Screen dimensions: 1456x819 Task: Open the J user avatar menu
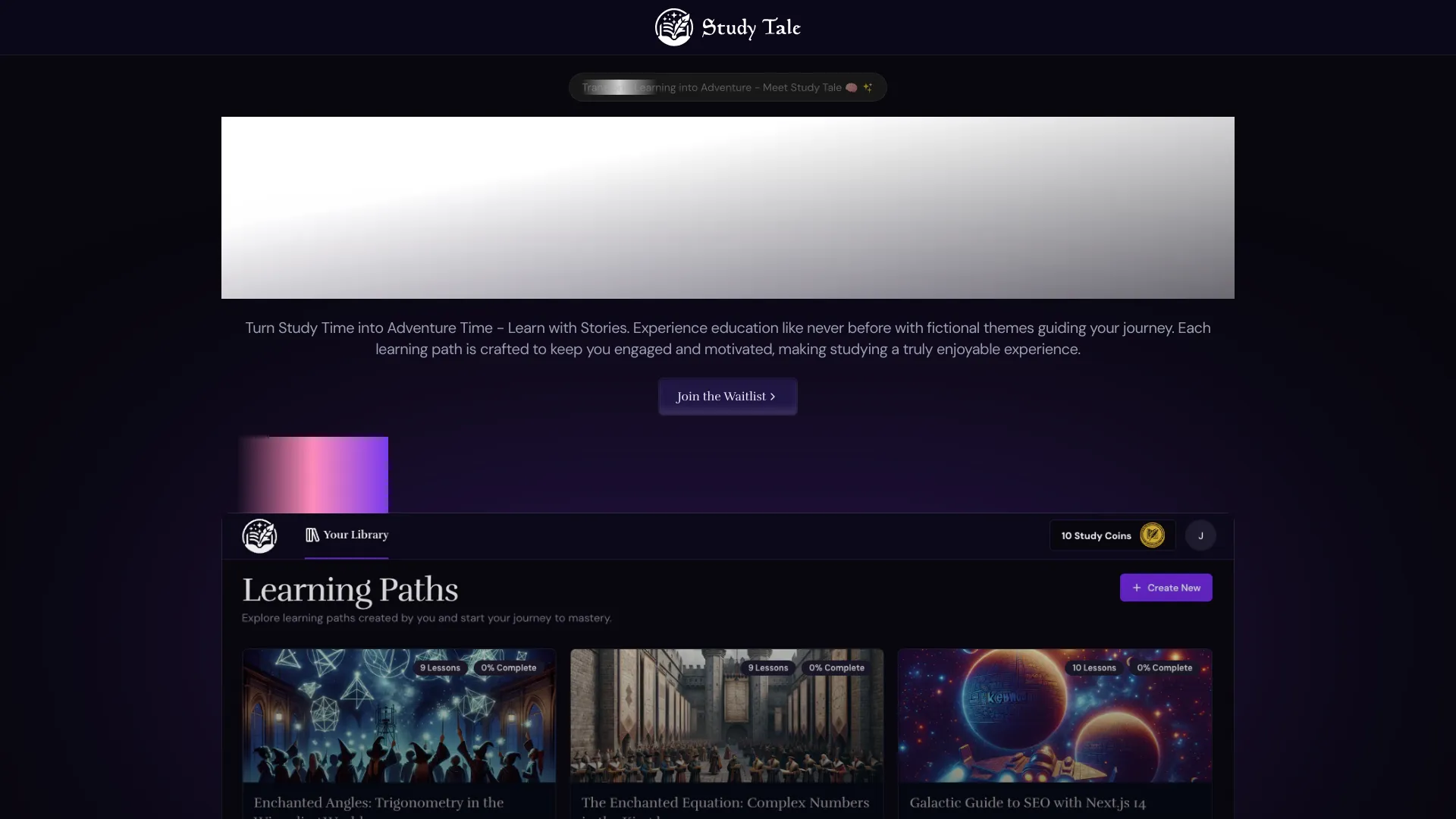(1200, 535)
